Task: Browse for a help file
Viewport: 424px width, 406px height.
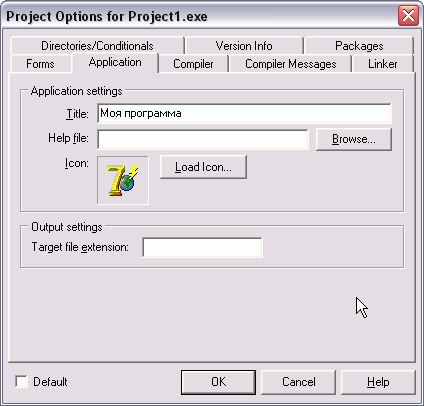Action: (x=354, y=139)
